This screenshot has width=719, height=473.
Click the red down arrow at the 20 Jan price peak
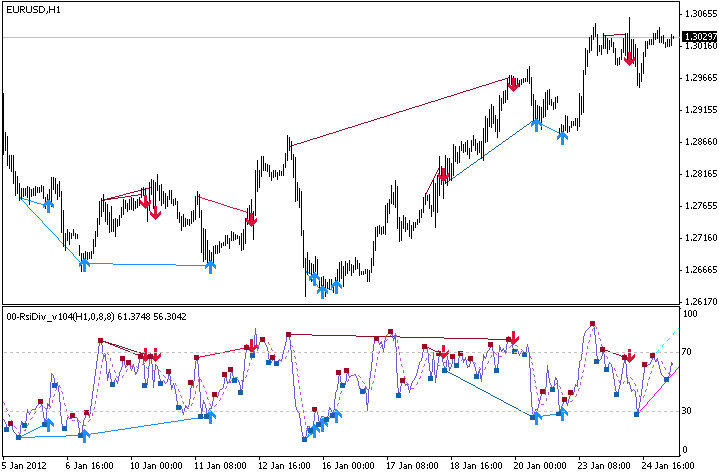[513, 84]
